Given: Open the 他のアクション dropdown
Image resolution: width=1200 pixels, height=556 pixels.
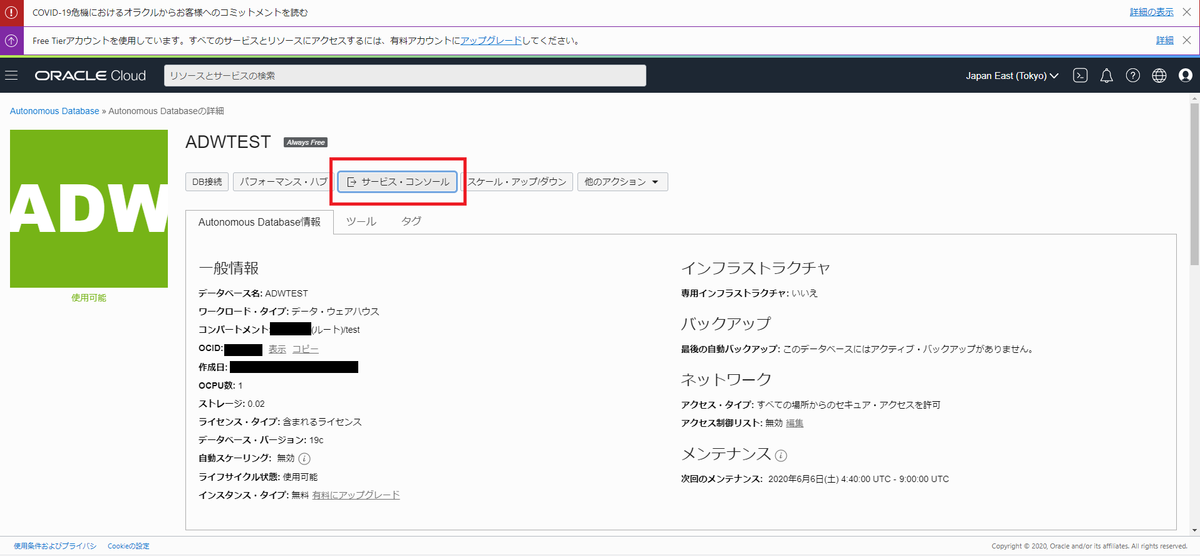Looking at the screenshot, I should 622,182.
